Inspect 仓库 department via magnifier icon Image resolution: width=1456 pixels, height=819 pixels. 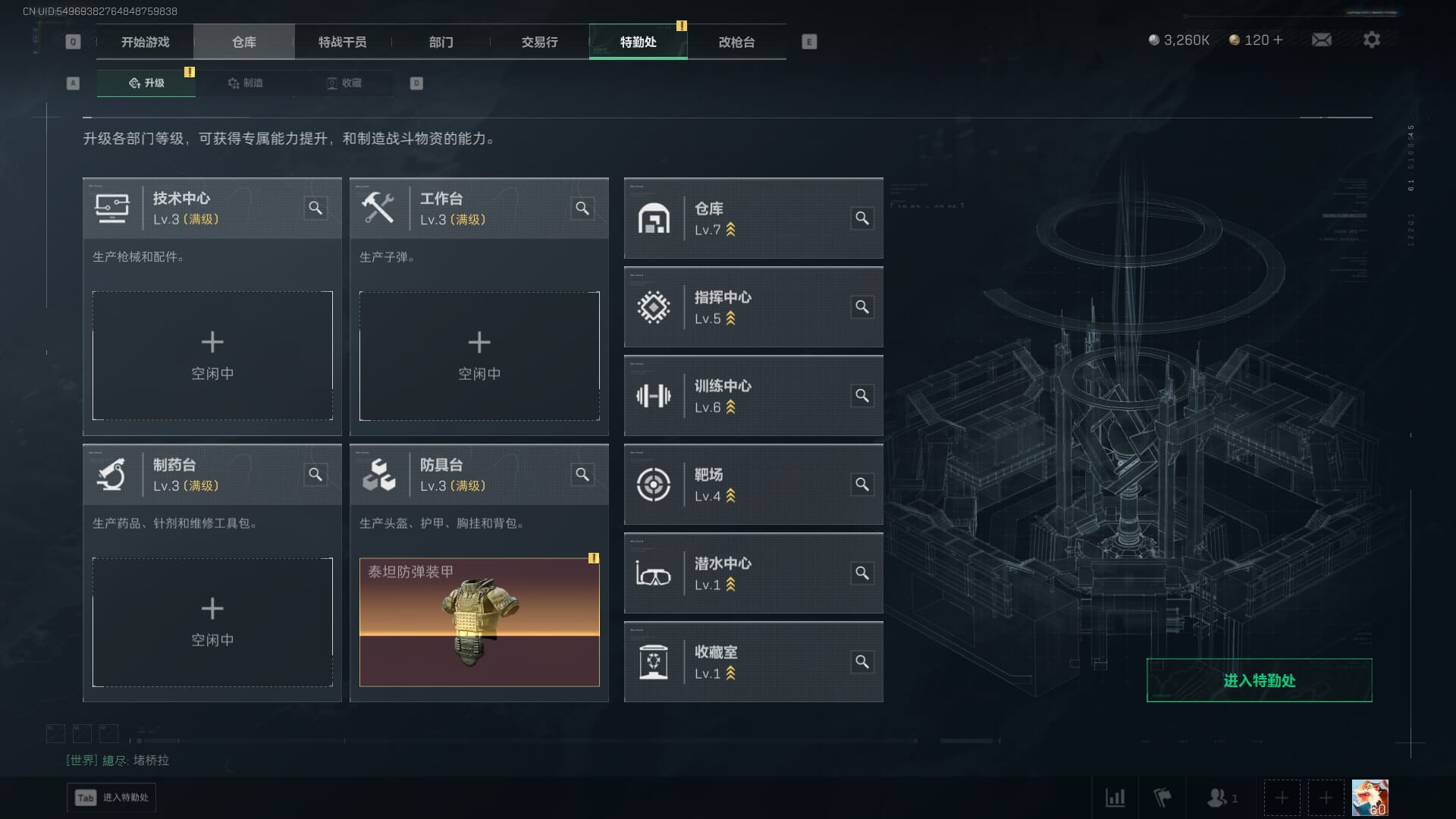[x=862, y=218]
